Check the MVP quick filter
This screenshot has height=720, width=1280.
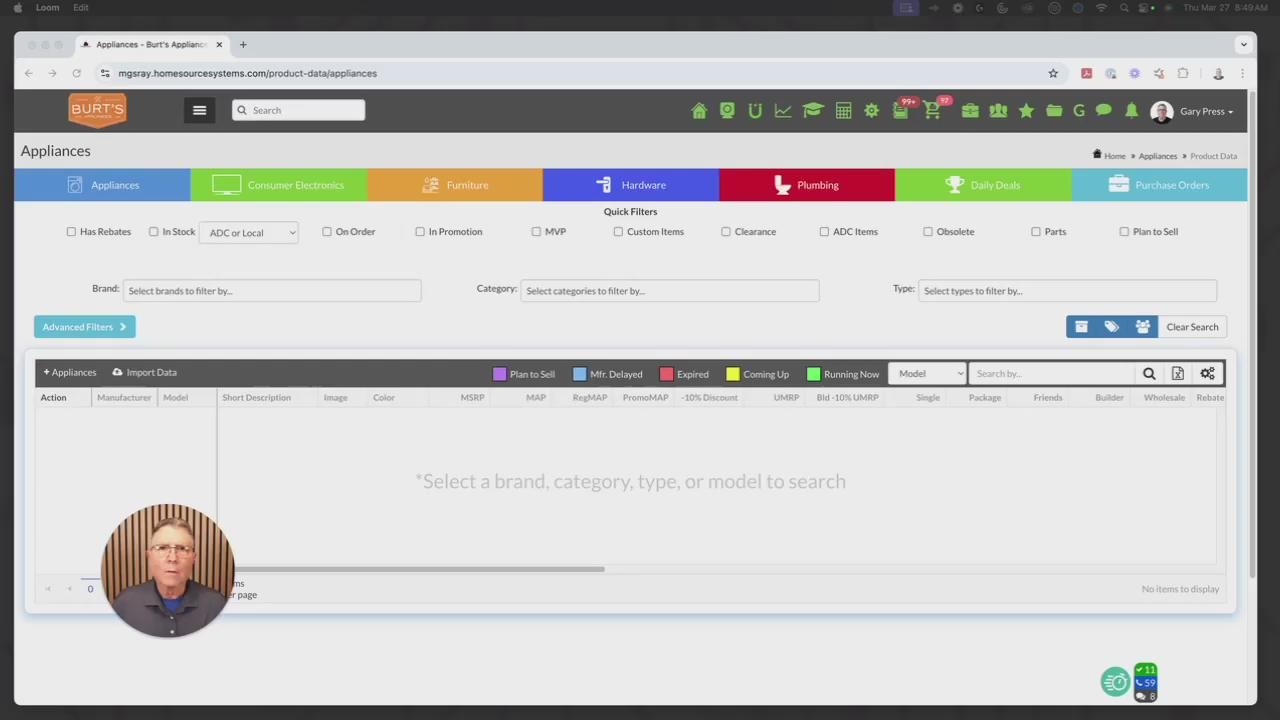point(536,232)
